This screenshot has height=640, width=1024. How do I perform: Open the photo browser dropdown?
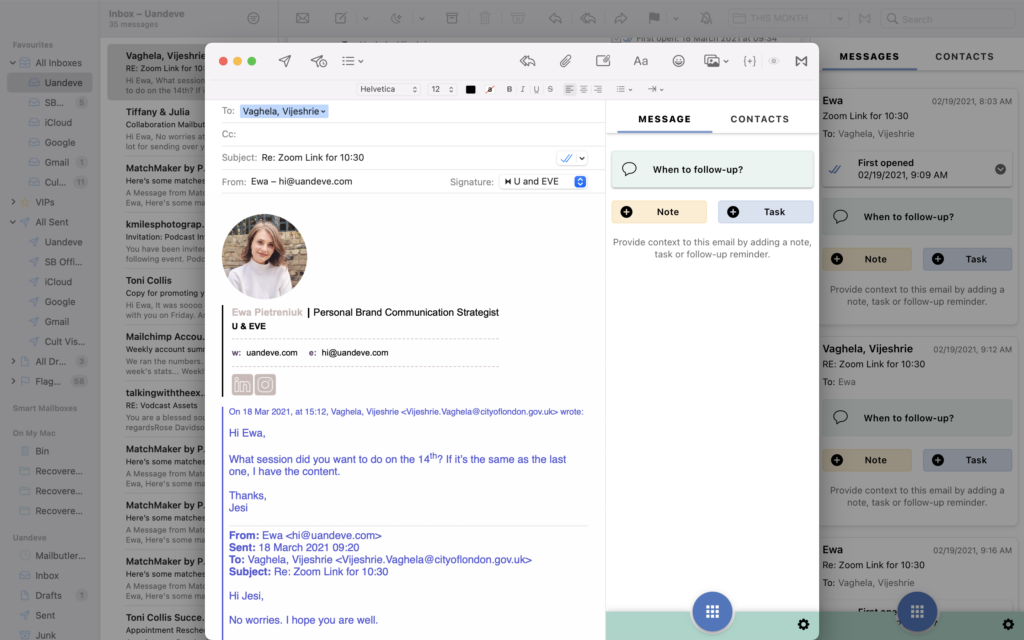(716, 61)
